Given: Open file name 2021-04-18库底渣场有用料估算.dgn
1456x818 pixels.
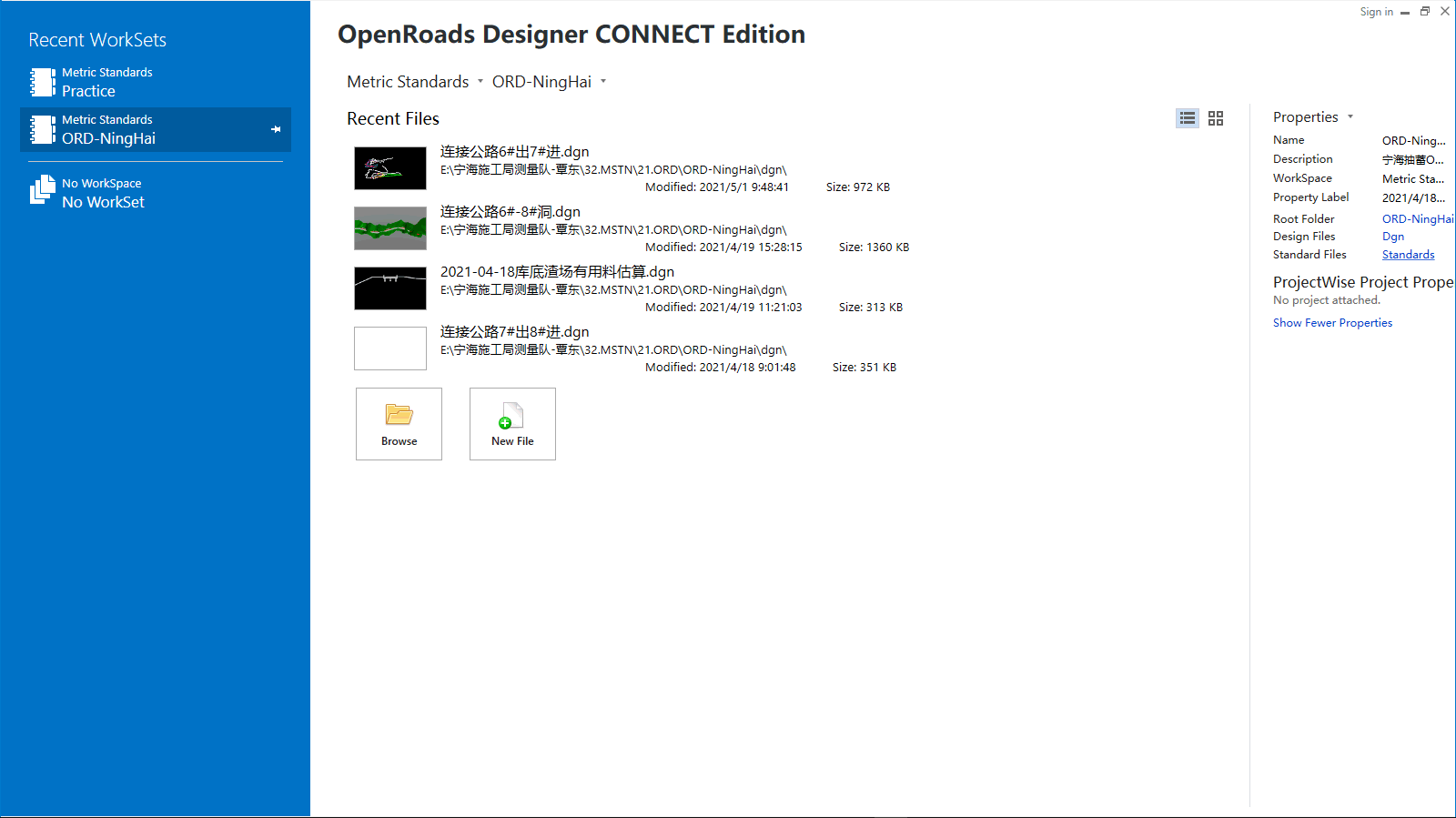Looking at the screenshot, I should point(557,272).
